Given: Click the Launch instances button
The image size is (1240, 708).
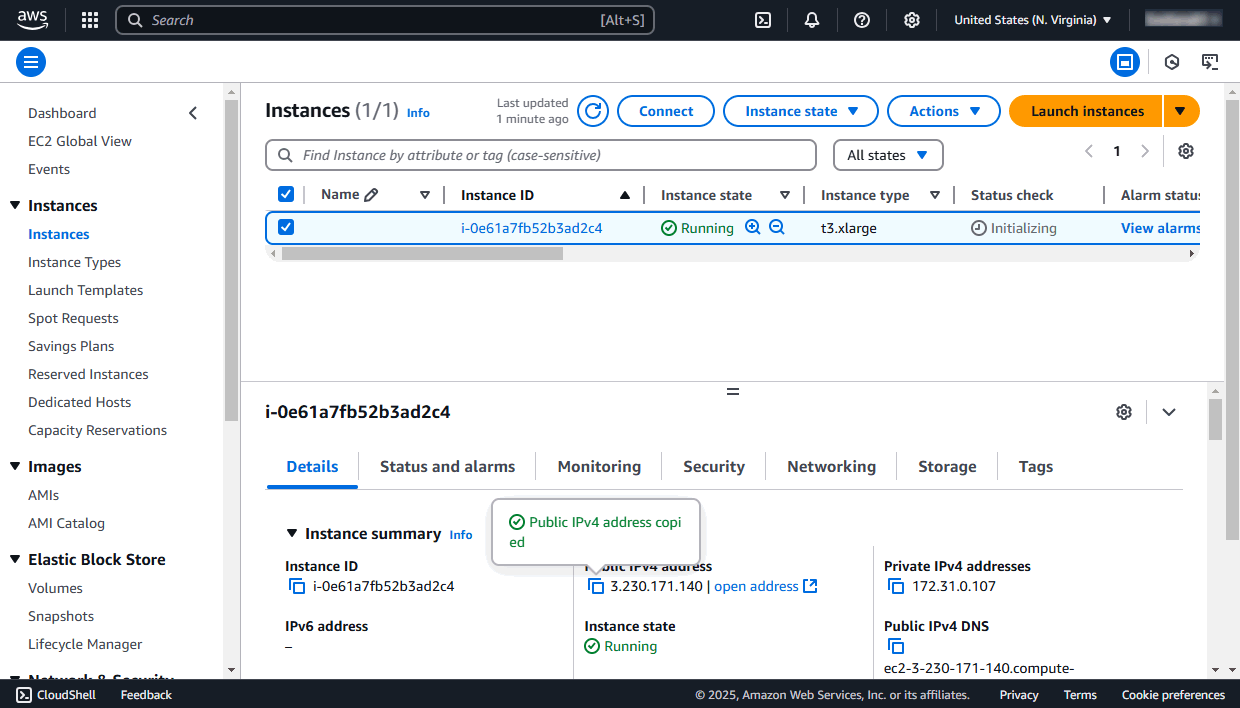Looking at the screenshot, I should (1085, 111).
